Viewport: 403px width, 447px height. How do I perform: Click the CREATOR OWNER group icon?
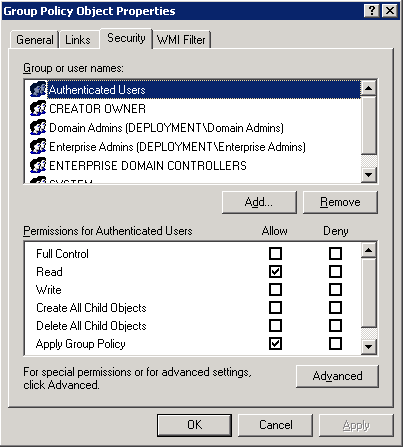38,108
